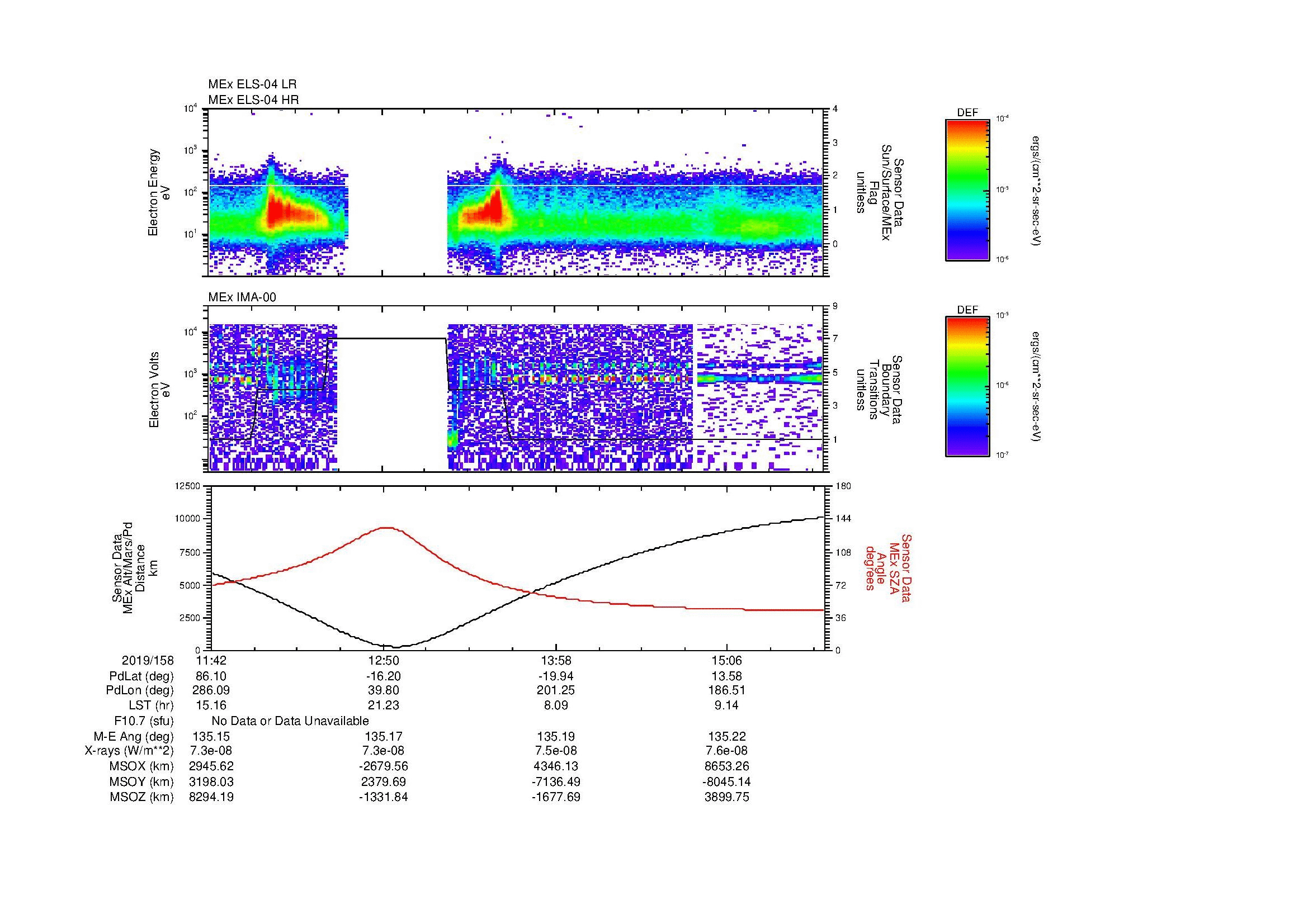Click the '13:58' time tick label
Screen dimensions: 1308x924
pyautogui.click(x=555, y=661)
